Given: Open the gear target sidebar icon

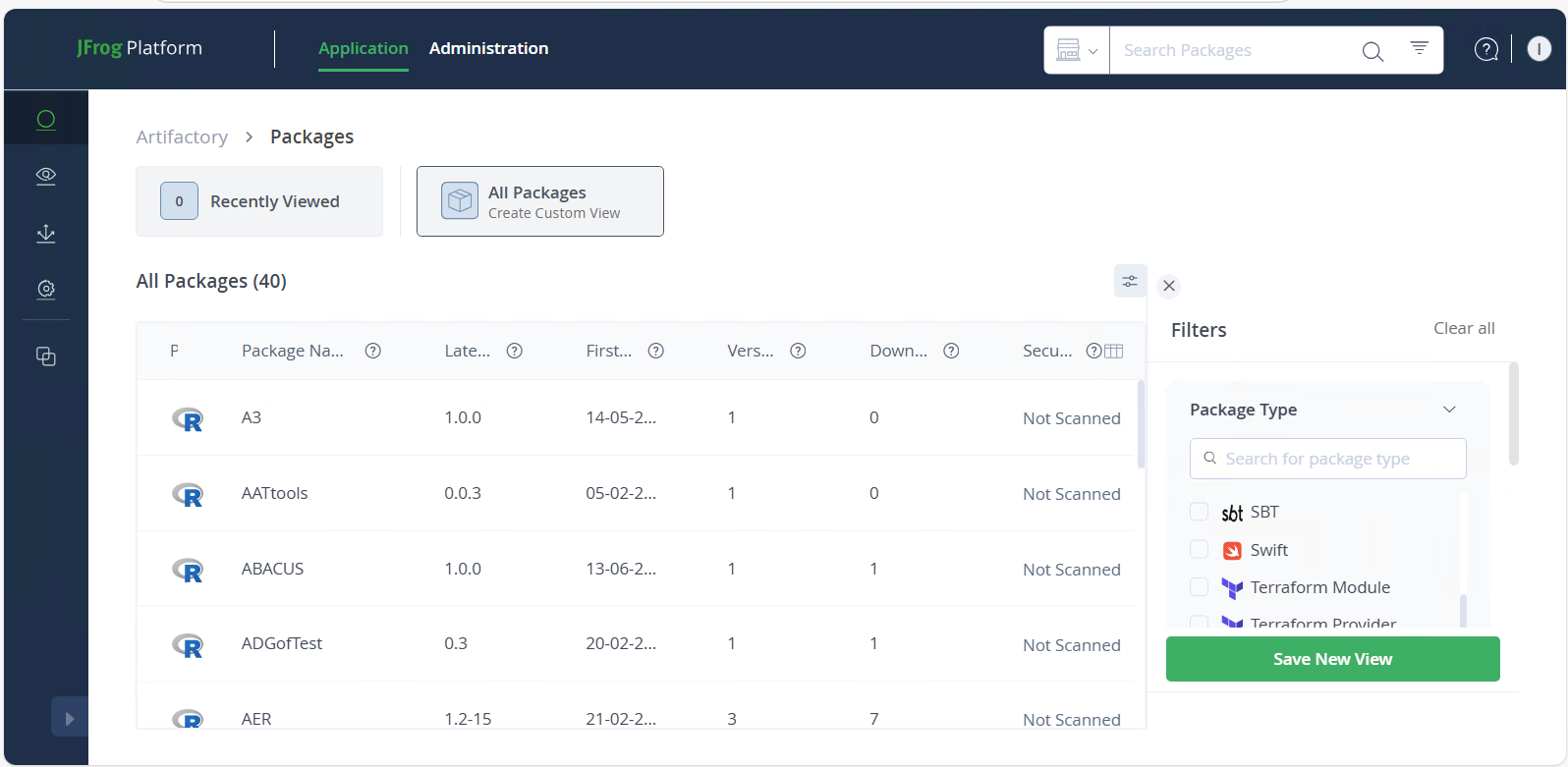Looking at the screenshot, I should pos(46,290).
